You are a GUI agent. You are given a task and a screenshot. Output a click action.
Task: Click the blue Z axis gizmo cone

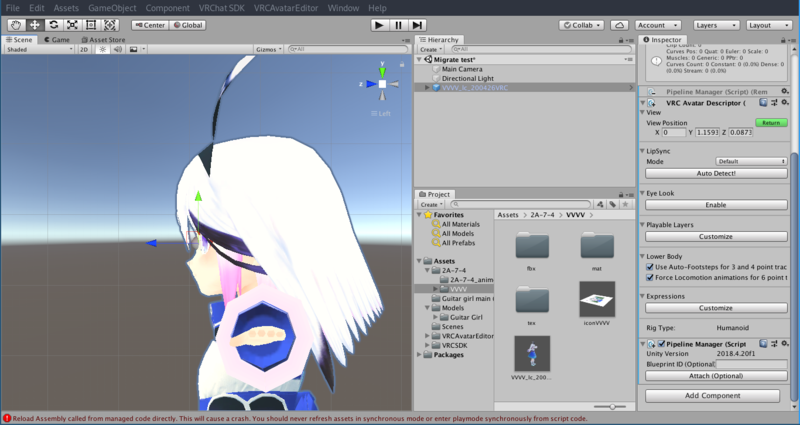coord(372,84)
